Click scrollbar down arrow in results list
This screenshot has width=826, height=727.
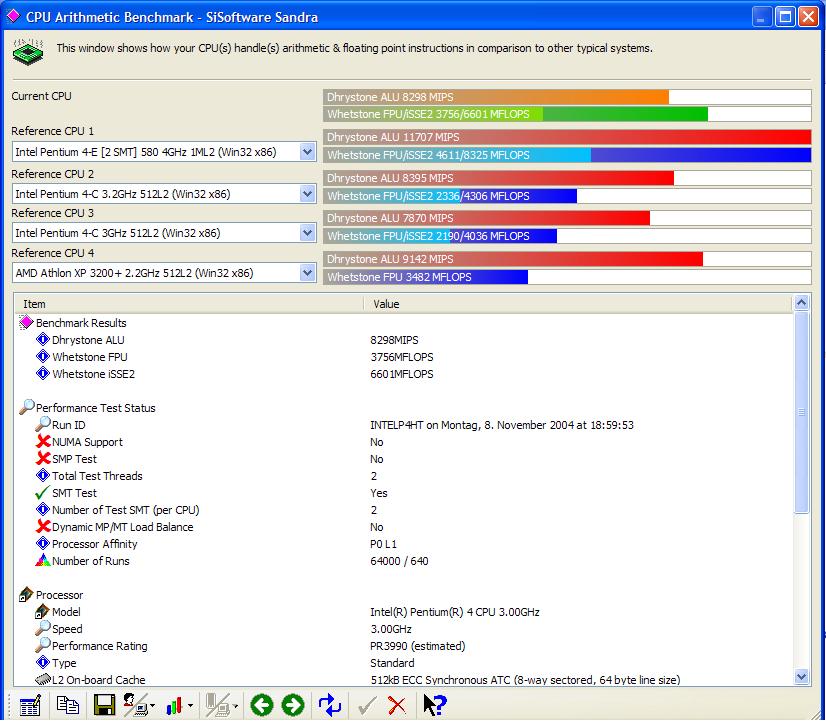pos(801,676)
